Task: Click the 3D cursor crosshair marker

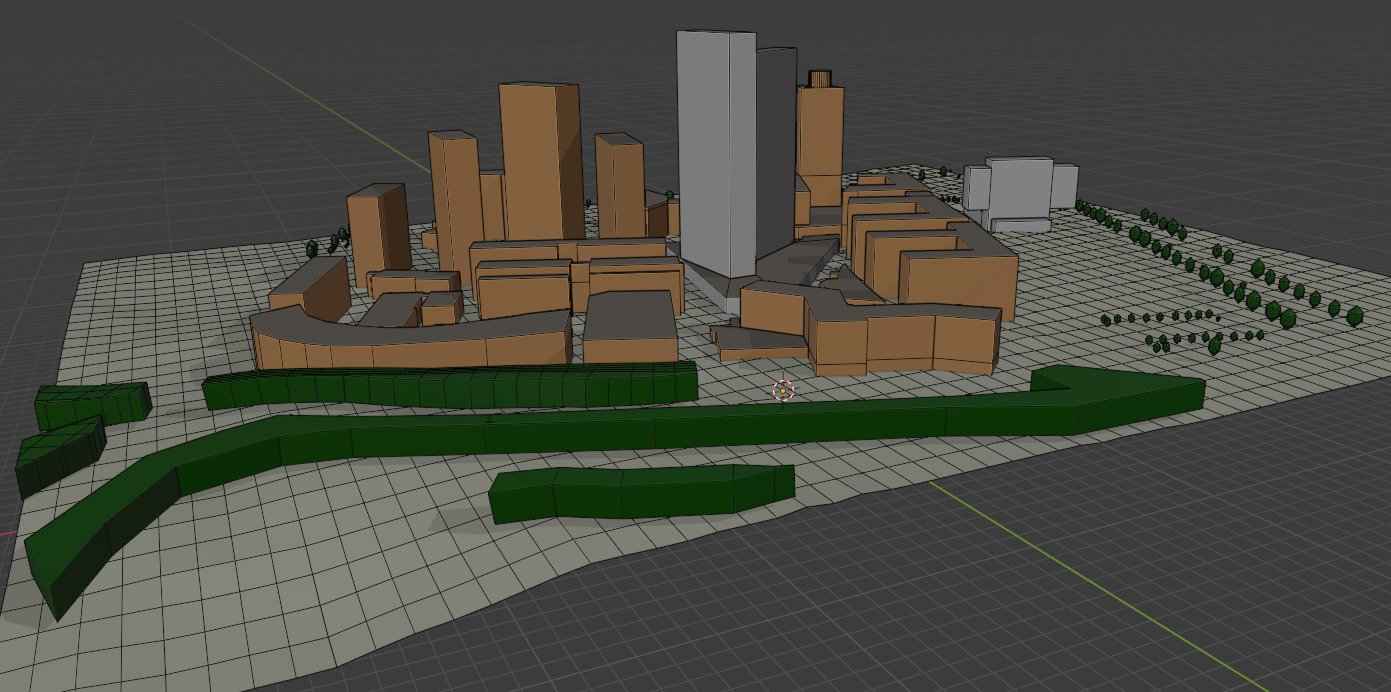Action: (783, 390)
